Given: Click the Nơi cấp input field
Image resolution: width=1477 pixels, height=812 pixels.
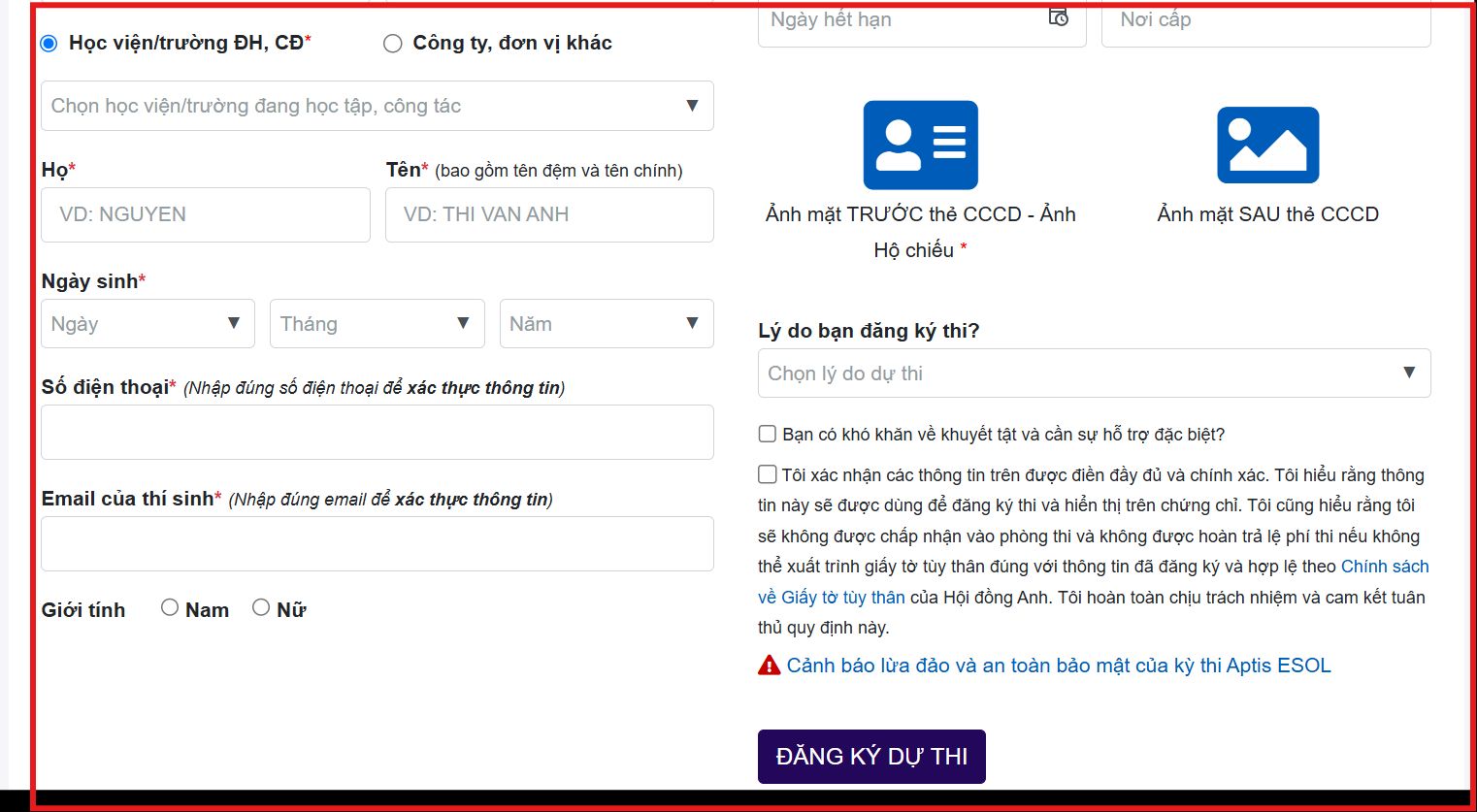Looking at the screenshot, I should [1265, 18].
